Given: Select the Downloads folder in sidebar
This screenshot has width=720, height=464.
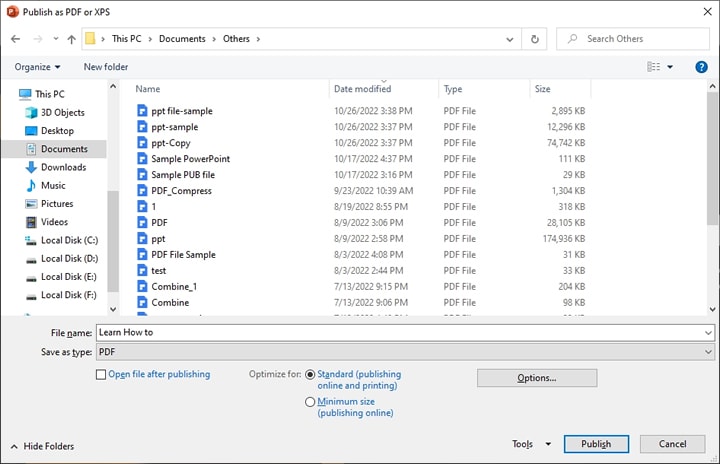Looking at the screenshot, I should (63, 167).
